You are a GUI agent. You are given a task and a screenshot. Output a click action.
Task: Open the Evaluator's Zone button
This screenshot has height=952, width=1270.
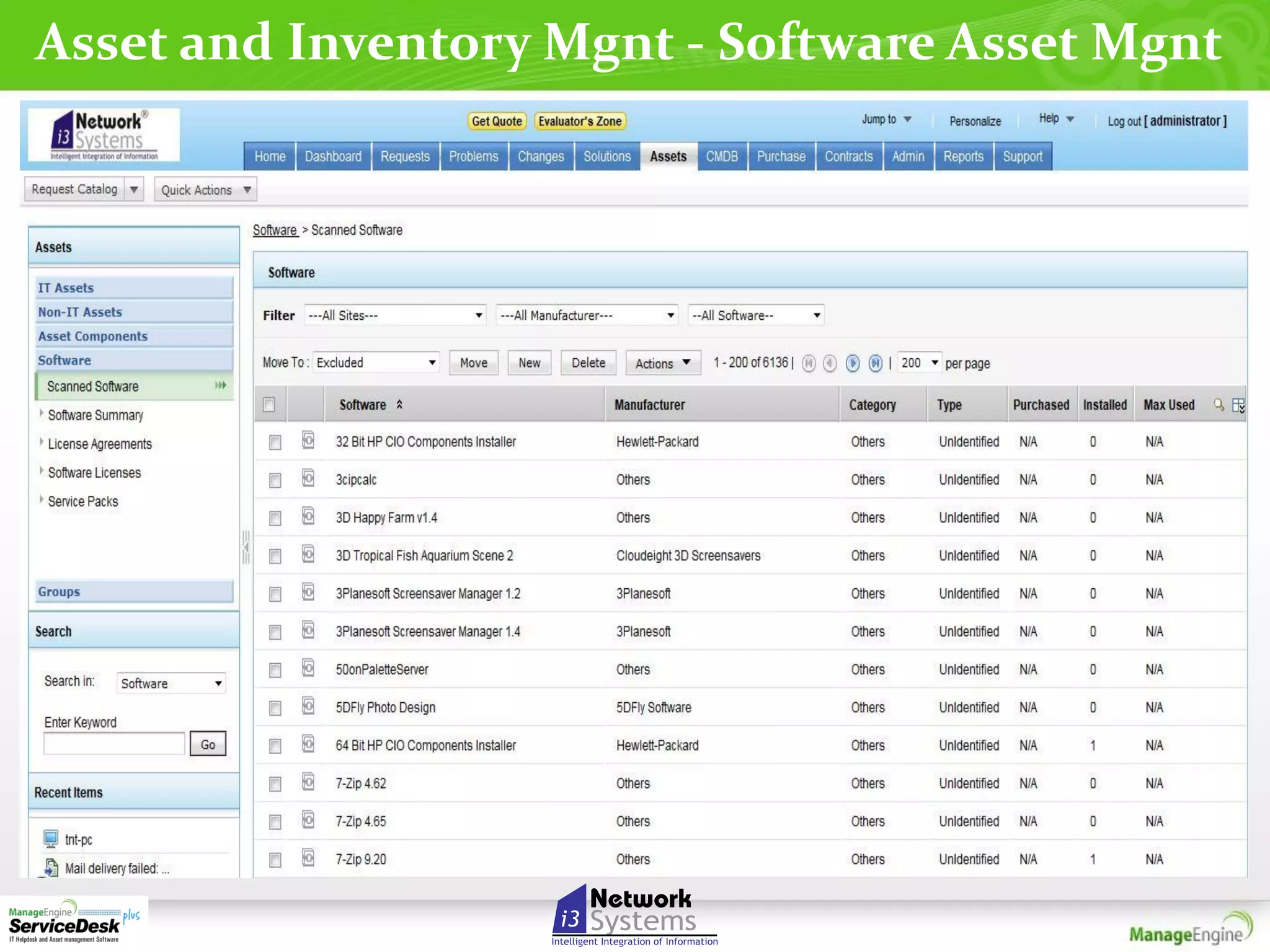pyautogui.click(x=580, y=121)
